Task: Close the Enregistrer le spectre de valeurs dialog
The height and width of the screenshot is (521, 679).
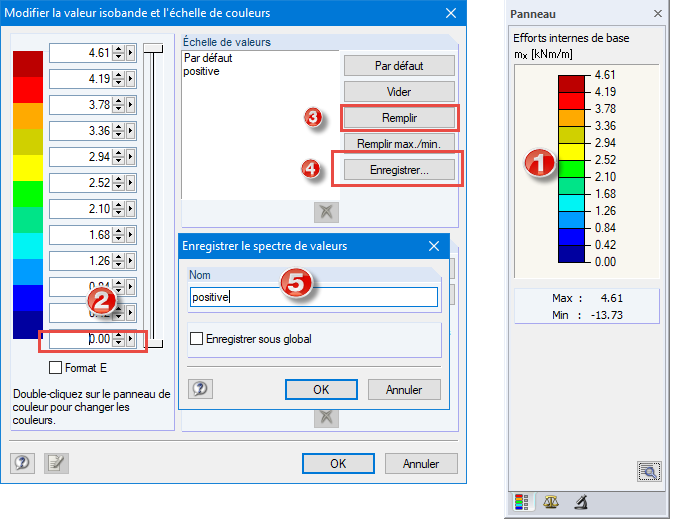Action: coord(434,246)
